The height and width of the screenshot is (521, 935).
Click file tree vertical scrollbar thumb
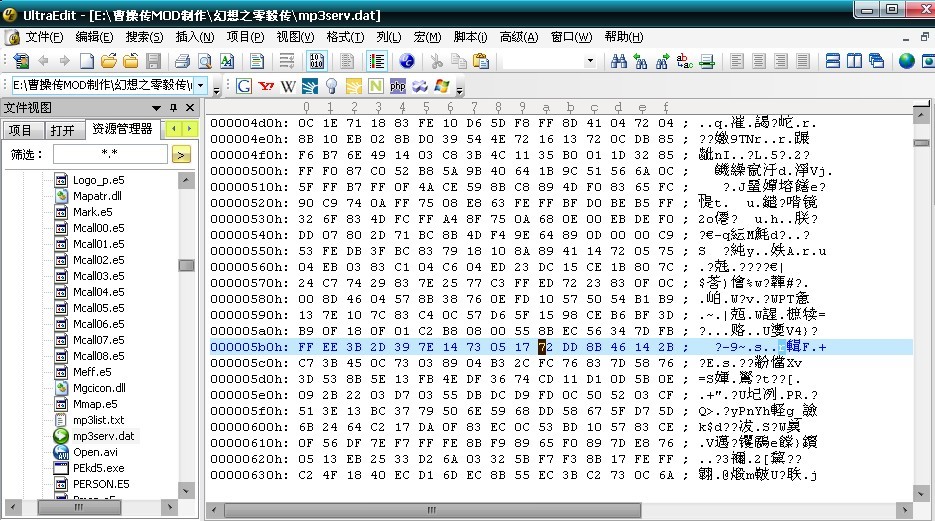[187, 265]
